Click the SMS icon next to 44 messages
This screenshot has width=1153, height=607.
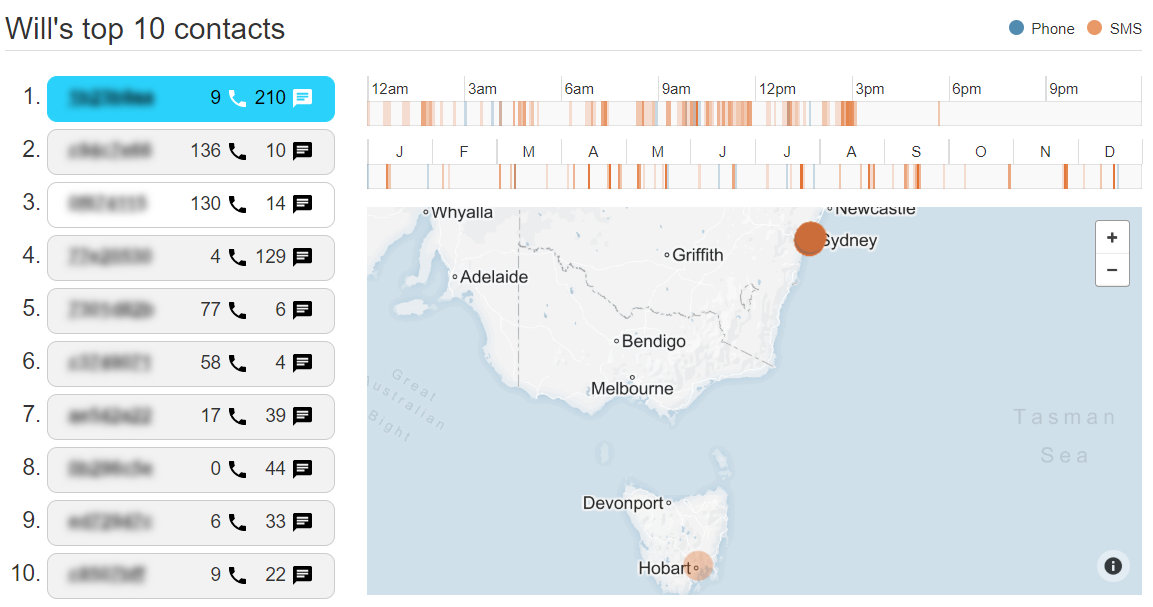click(x=302, y=469)
